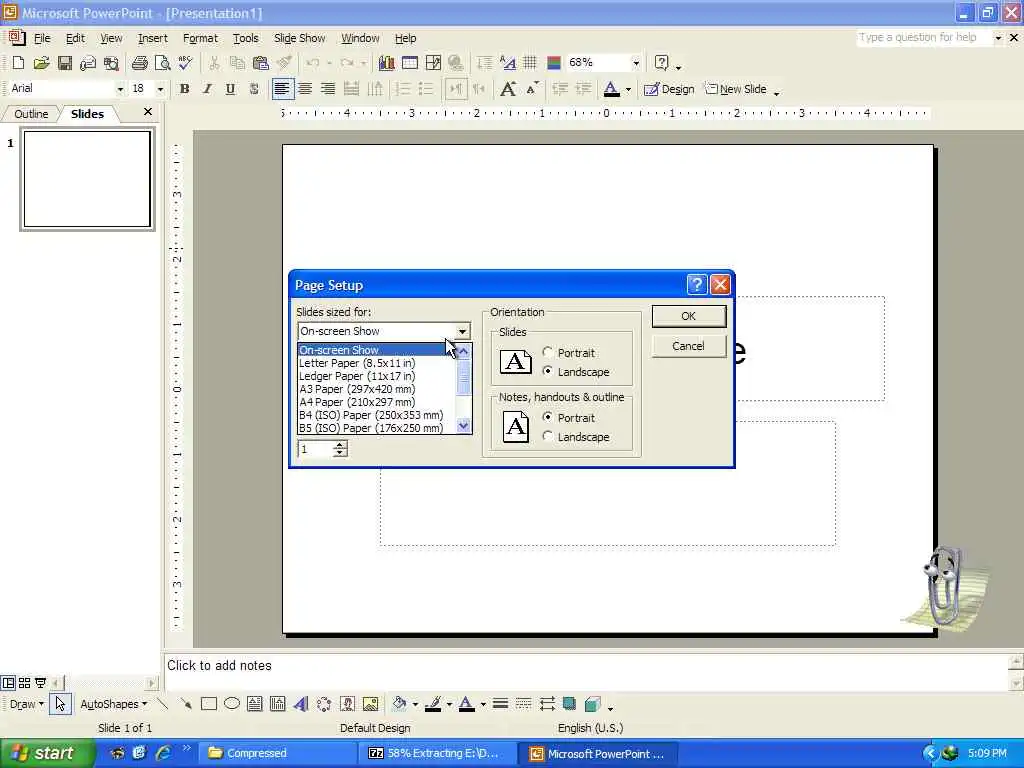Screen dimensions: 1024x768
Task: Click the New document icon
Action: tap(18, 63)
